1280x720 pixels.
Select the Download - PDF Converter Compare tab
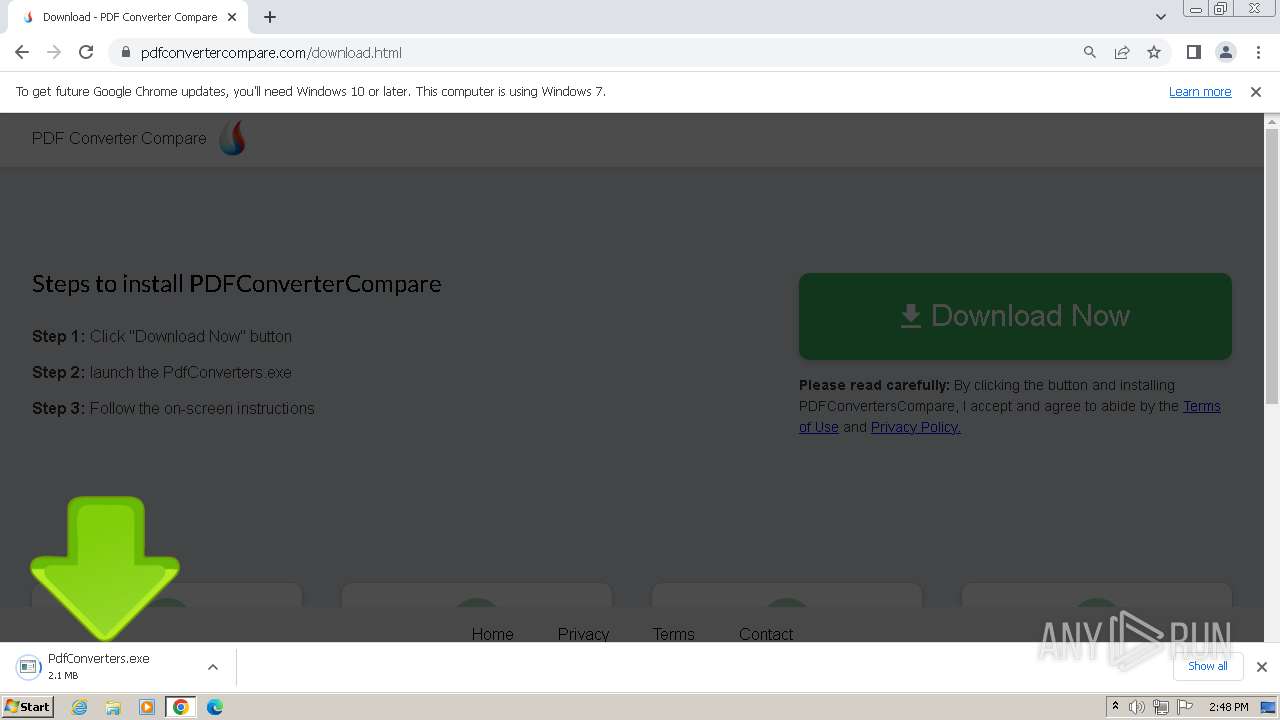click(x=129, y=17)
